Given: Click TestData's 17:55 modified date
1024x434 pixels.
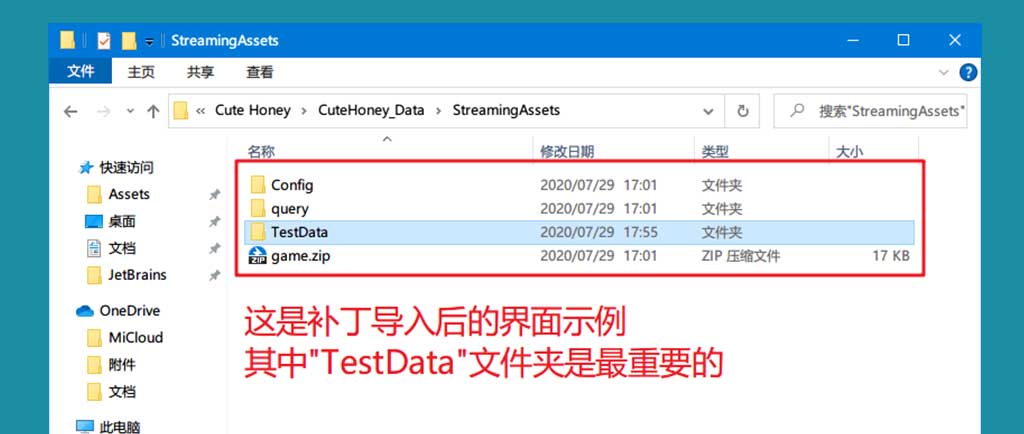Looking at the screenshot, I should [x=598, y=232].
